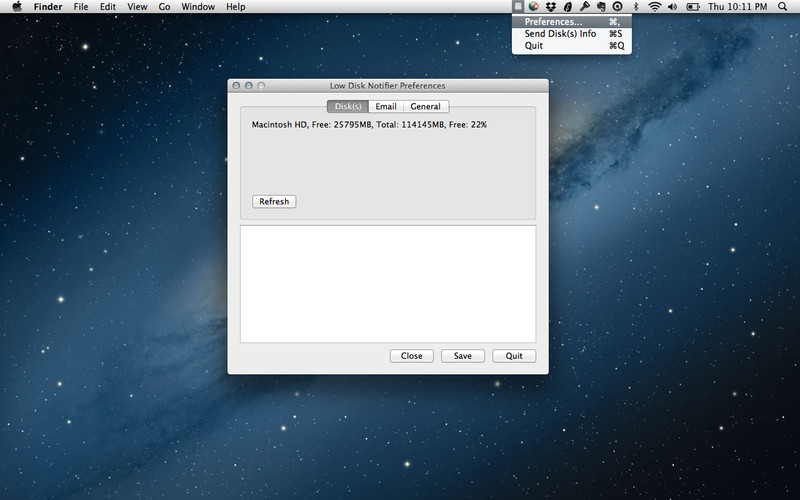Switch to the Email tab

386,106
